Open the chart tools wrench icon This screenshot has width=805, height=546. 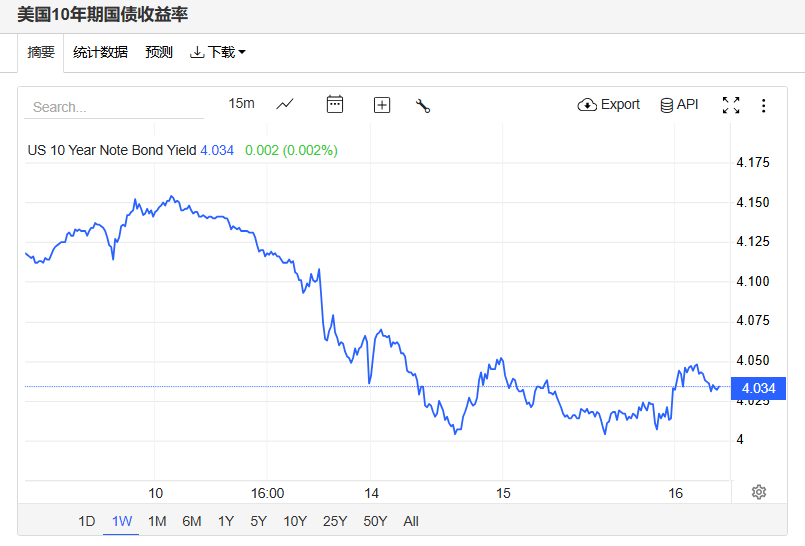423,105
